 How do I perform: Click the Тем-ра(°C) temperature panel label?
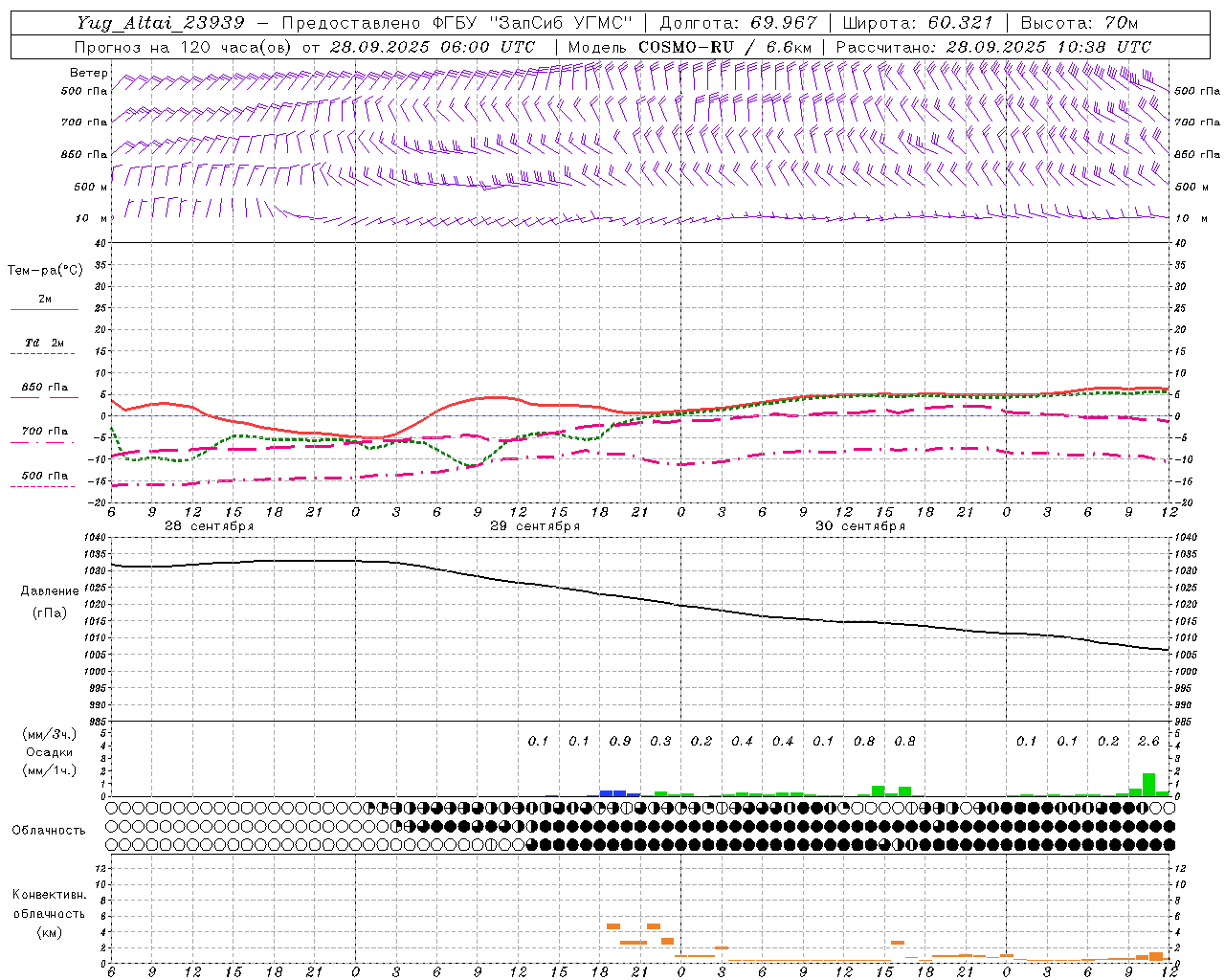click(45, 271)
